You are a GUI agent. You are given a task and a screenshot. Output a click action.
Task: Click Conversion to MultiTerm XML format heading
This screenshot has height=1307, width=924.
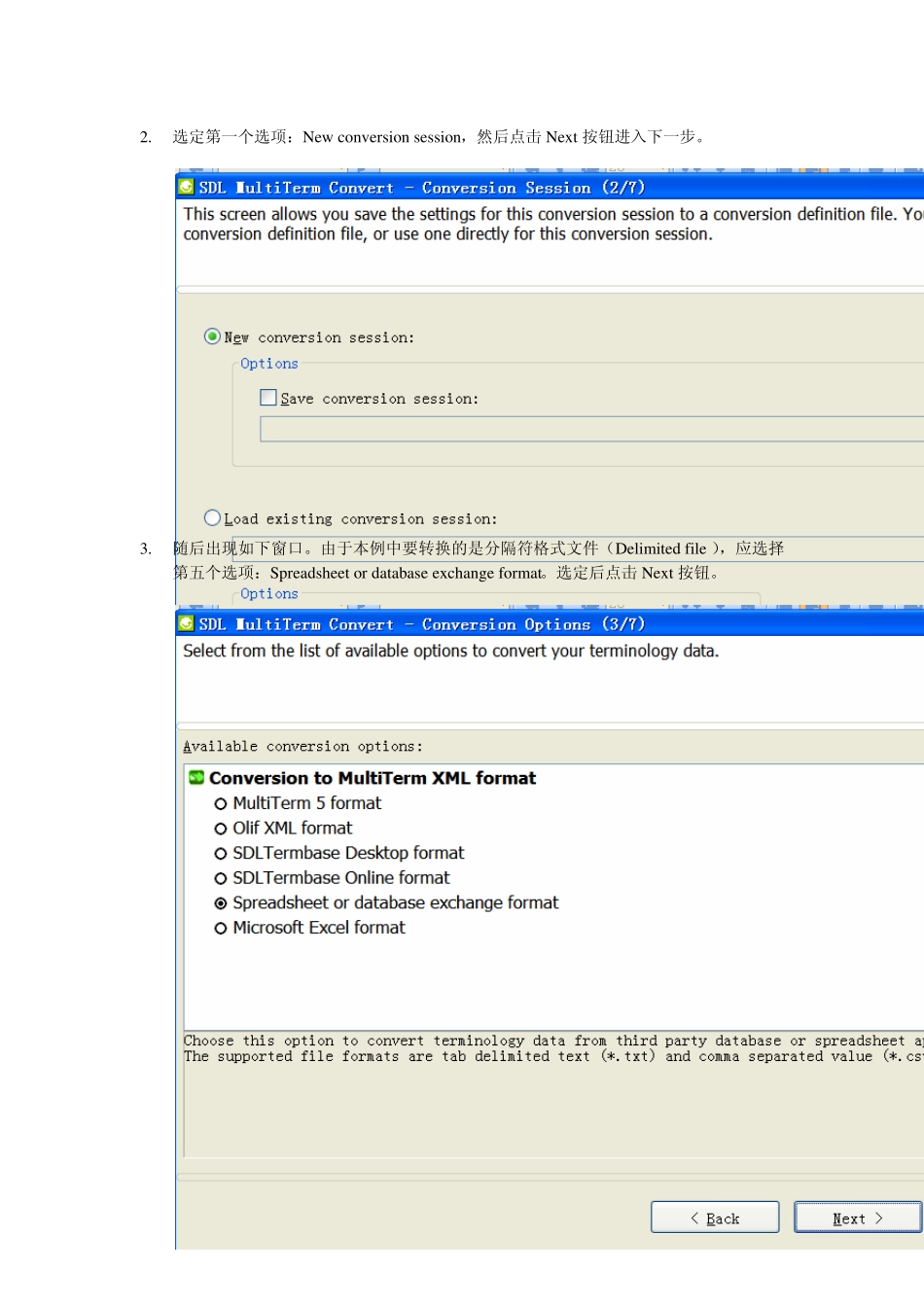click(373, 778)
